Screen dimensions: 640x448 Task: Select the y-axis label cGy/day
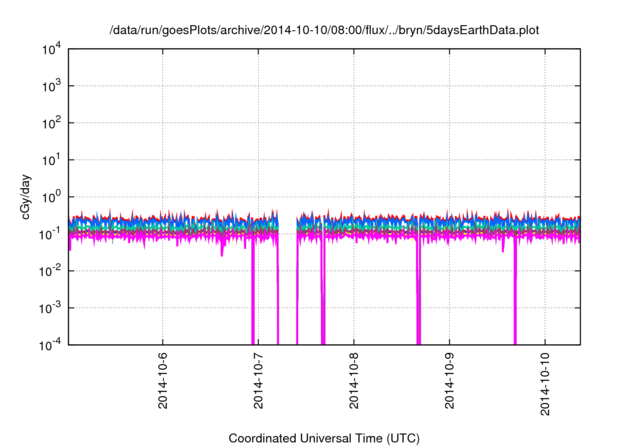[x=25, y=197]
